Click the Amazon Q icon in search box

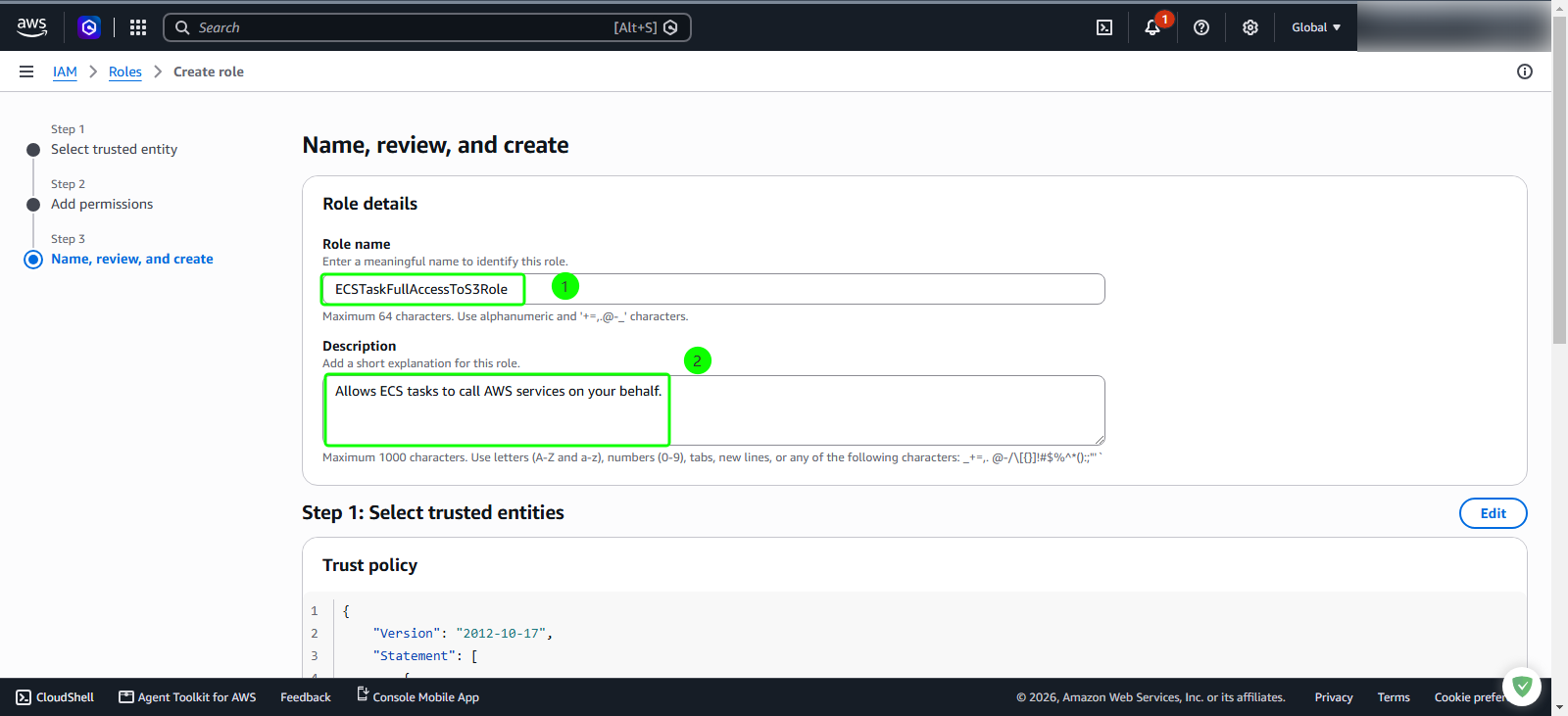(x=670, y=27)
